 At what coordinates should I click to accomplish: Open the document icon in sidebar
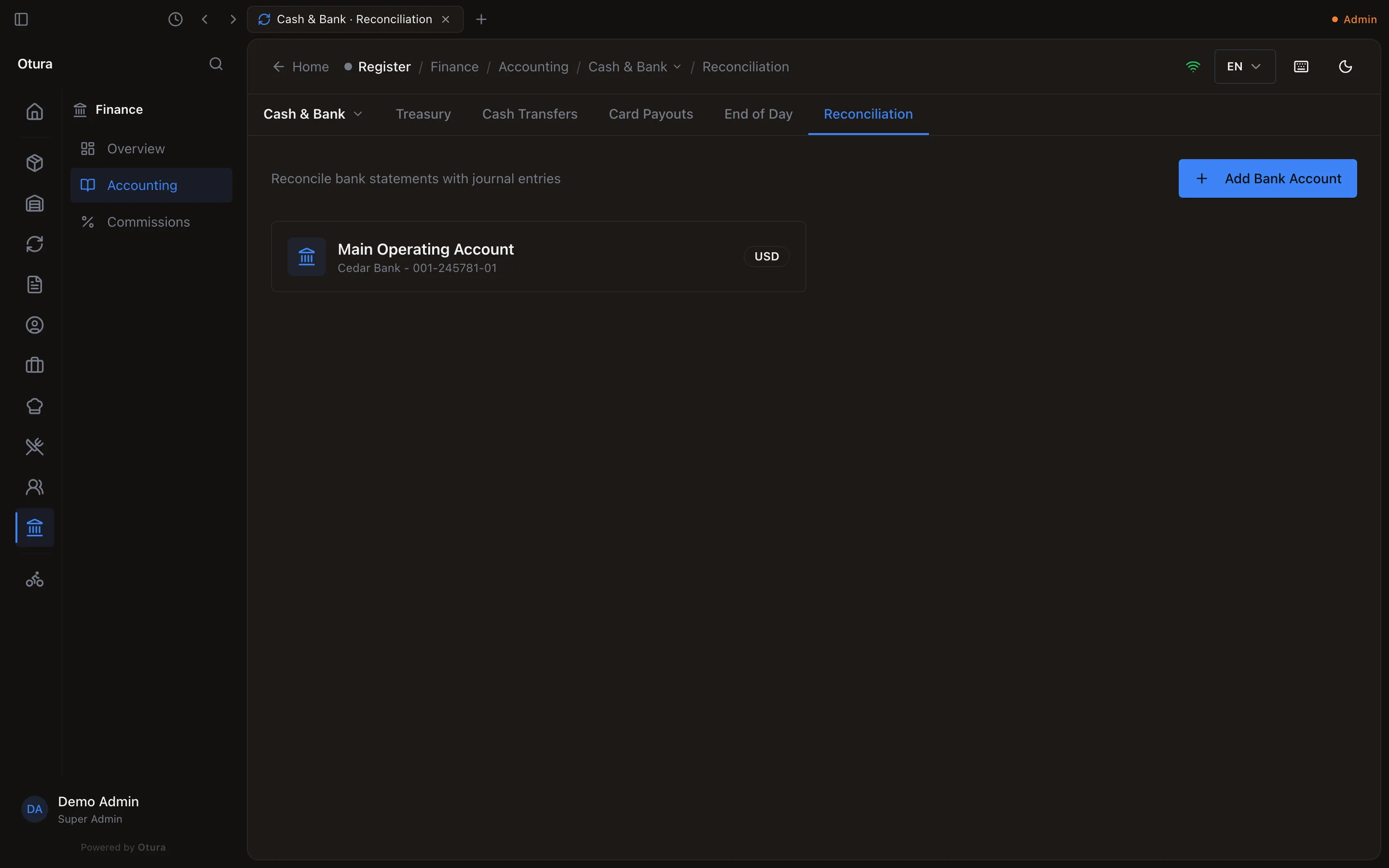click(x=34, y=285)
